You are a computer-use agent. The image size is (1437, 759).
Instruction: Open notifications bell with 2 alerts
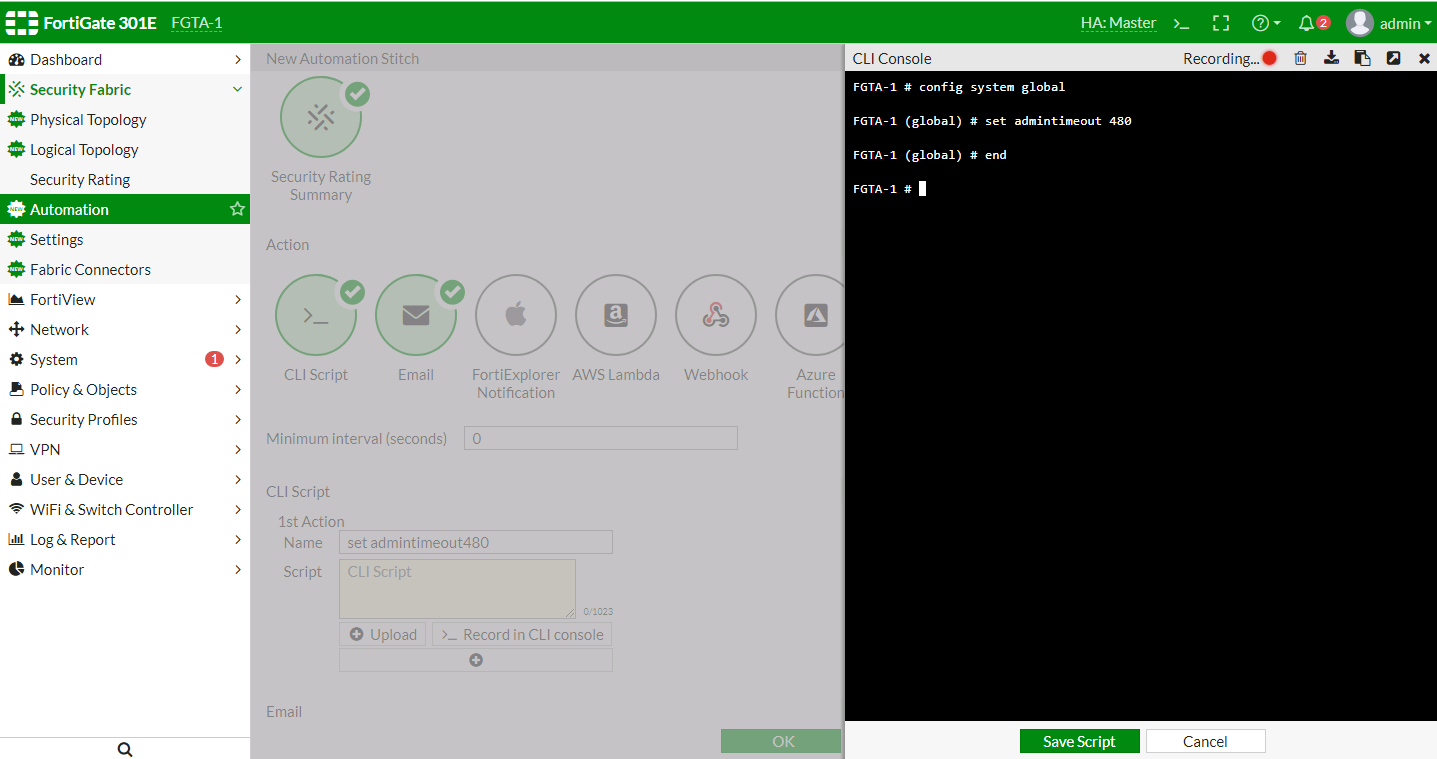(1313, 23)
